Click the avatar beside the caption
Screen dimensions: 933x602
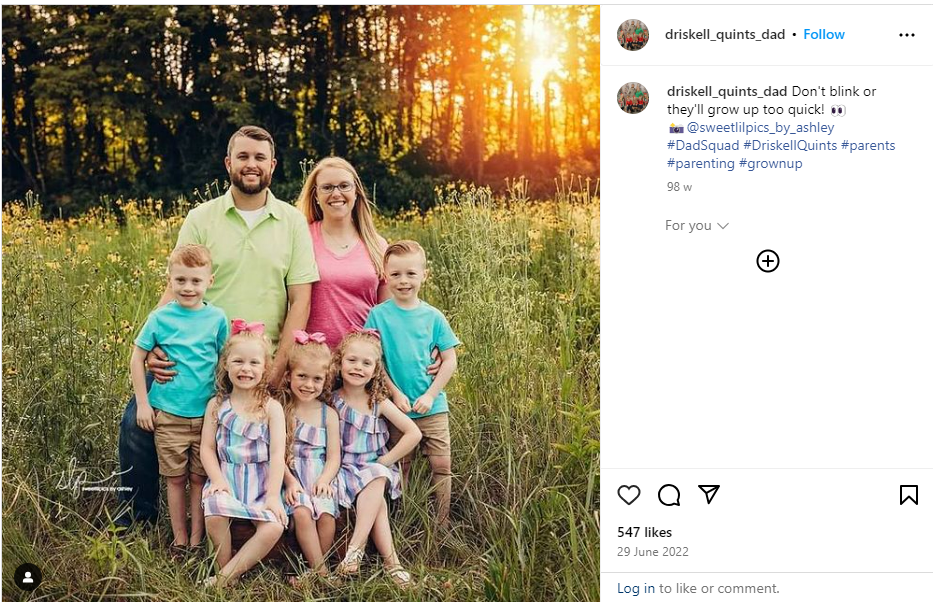pos(633,98)
